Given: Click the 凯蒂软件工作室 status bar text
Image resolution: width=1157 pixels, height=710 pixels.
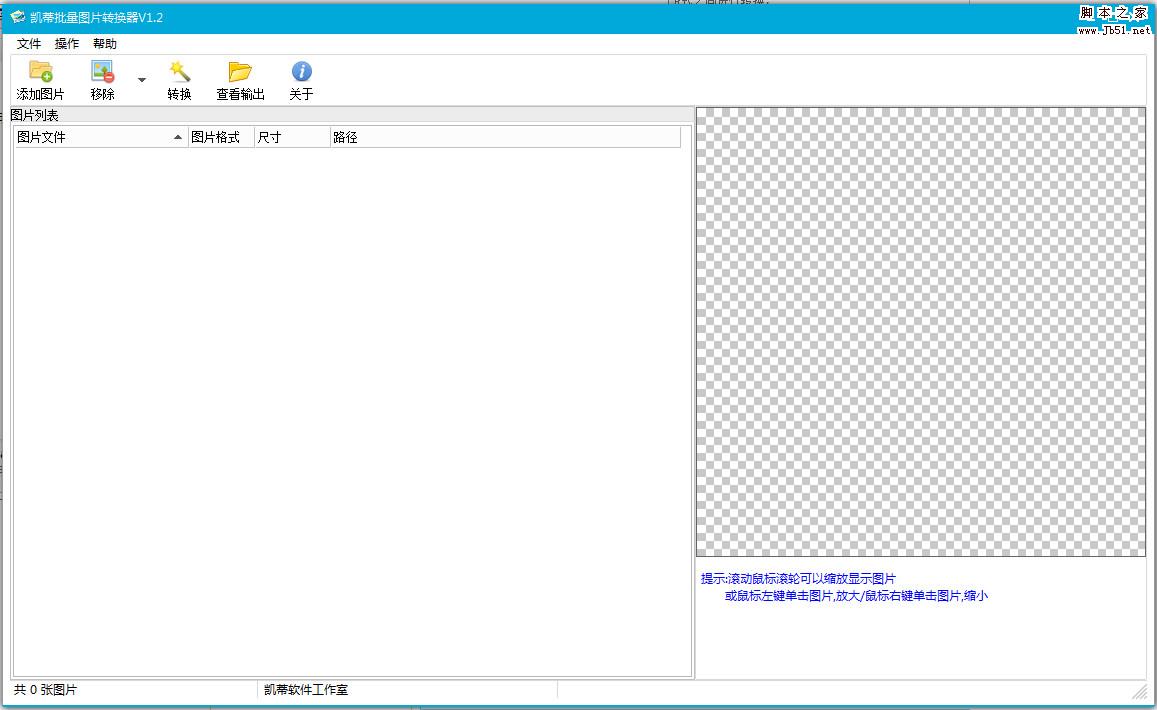Looking at the screenshot, I should 305,690.
